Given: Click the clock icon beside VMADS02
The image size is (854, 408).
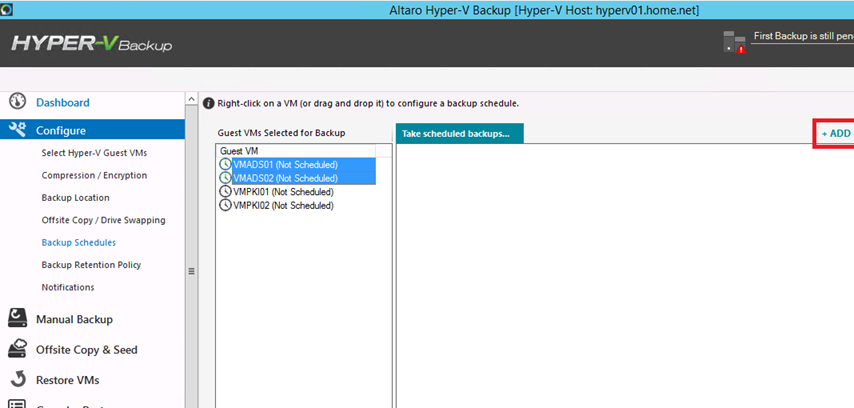Looking at the screenshot, I should coord(225,178).
